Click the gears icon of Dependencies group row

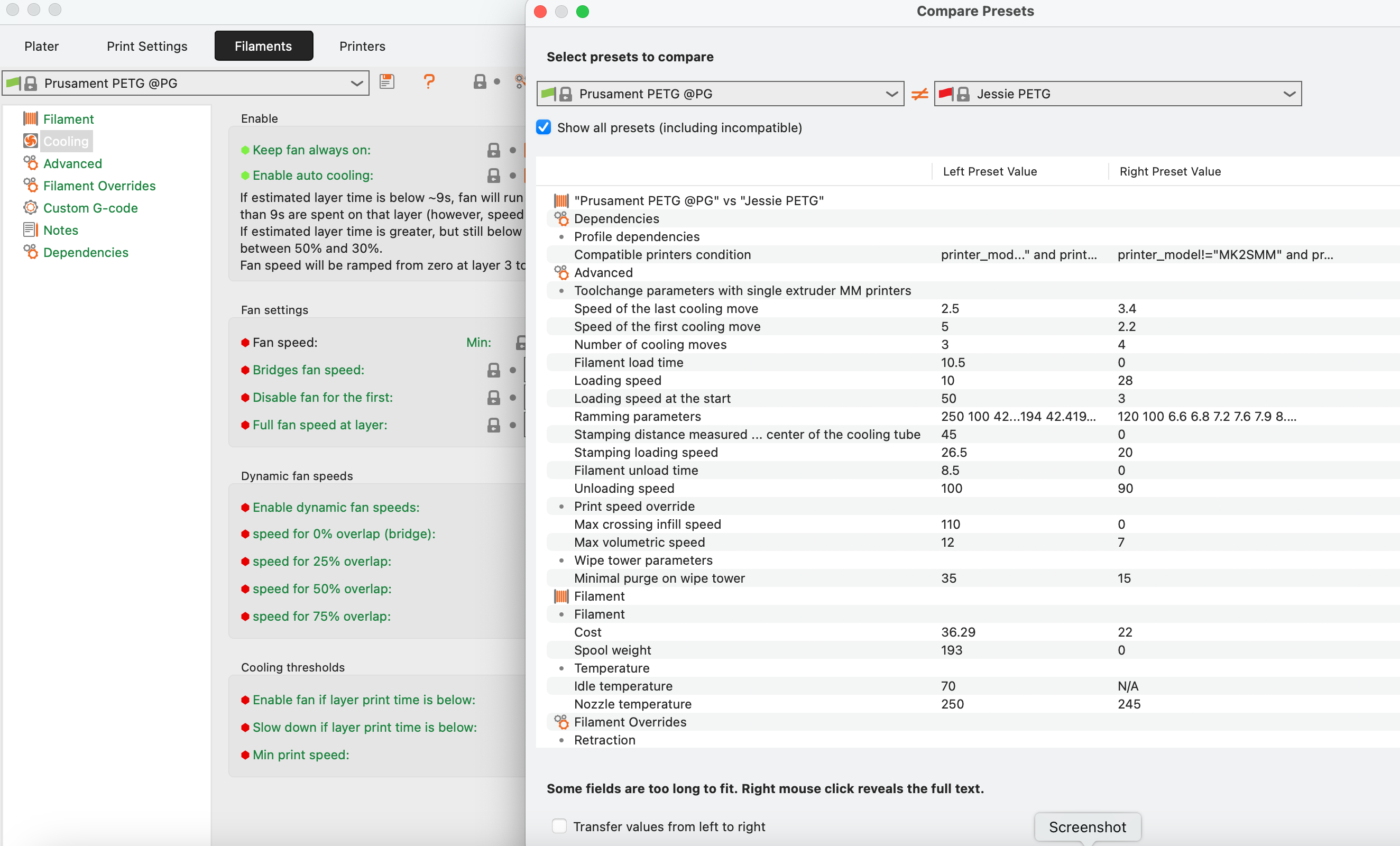561,219
